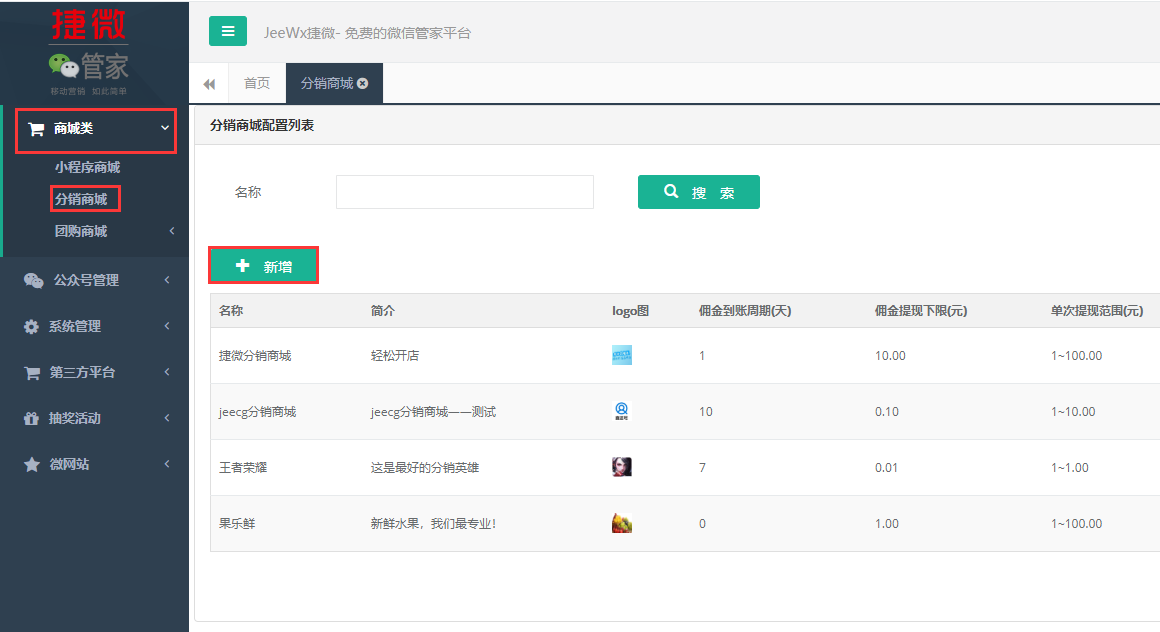Click the logo图 column header

[630, 311]
